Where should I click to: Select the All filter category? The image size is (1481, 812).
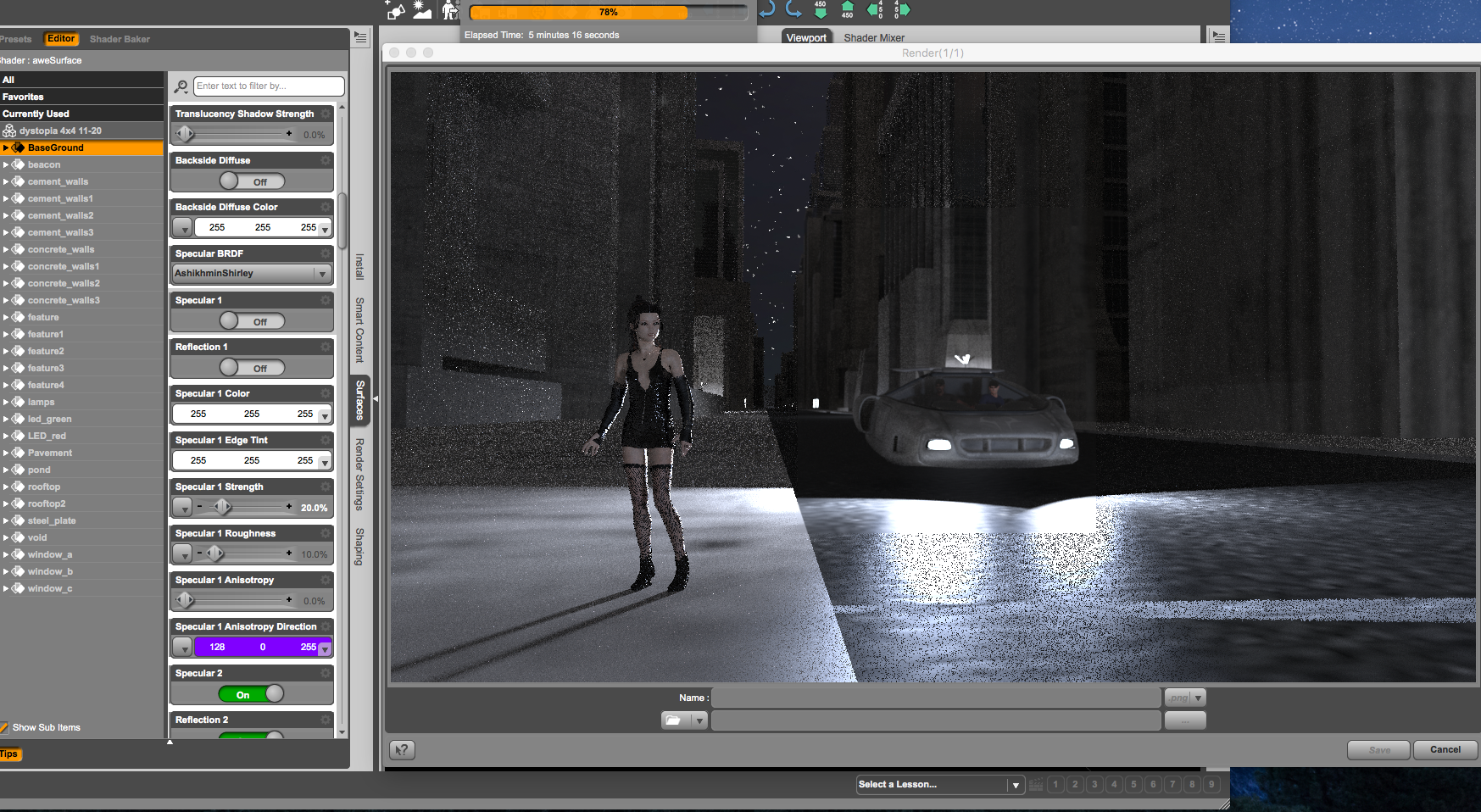pyautogui.click(x=81, y=80)
